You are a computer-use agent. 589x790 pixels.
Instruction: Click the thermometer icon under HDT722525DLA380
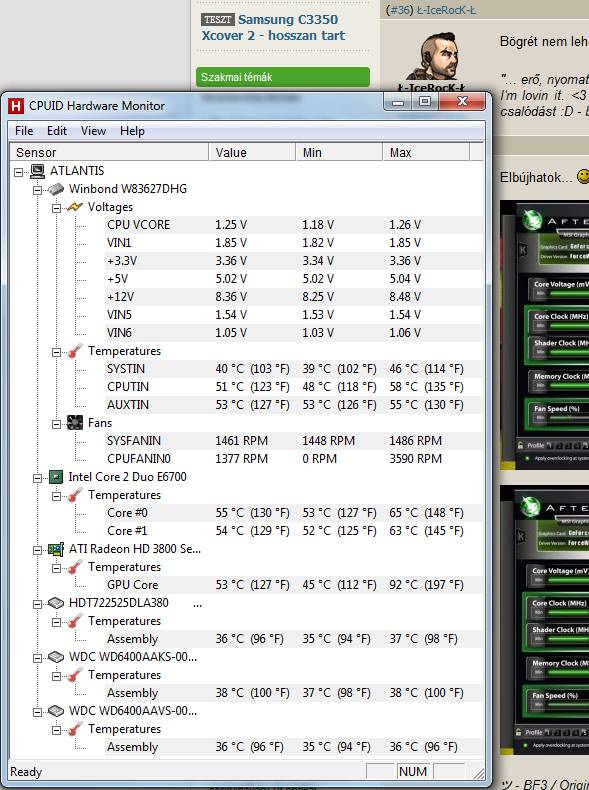pyautogui.click(x=75, y=621)
